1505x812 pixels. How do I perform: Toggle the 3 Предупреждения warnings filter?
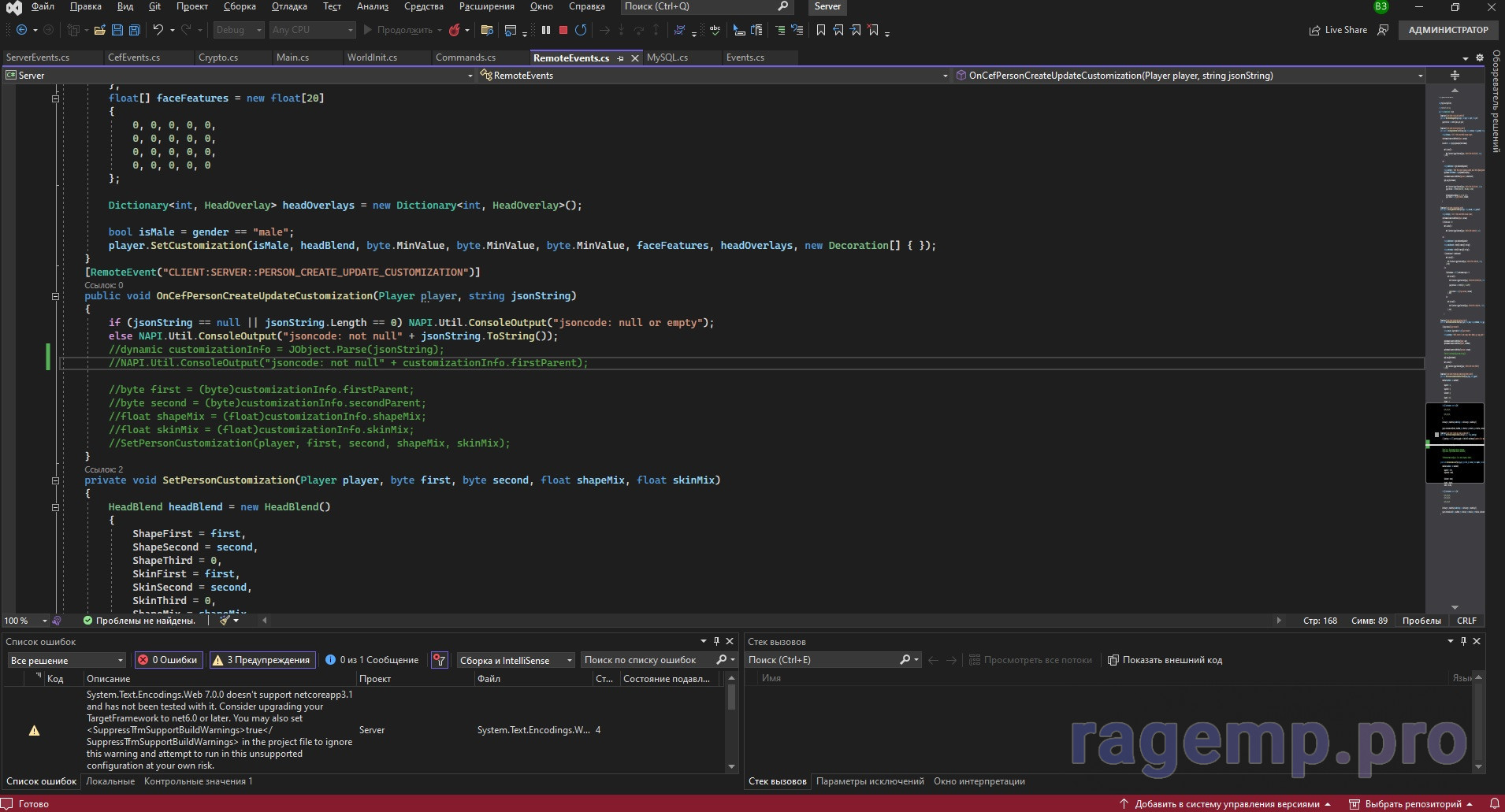(x=262, y=660)
